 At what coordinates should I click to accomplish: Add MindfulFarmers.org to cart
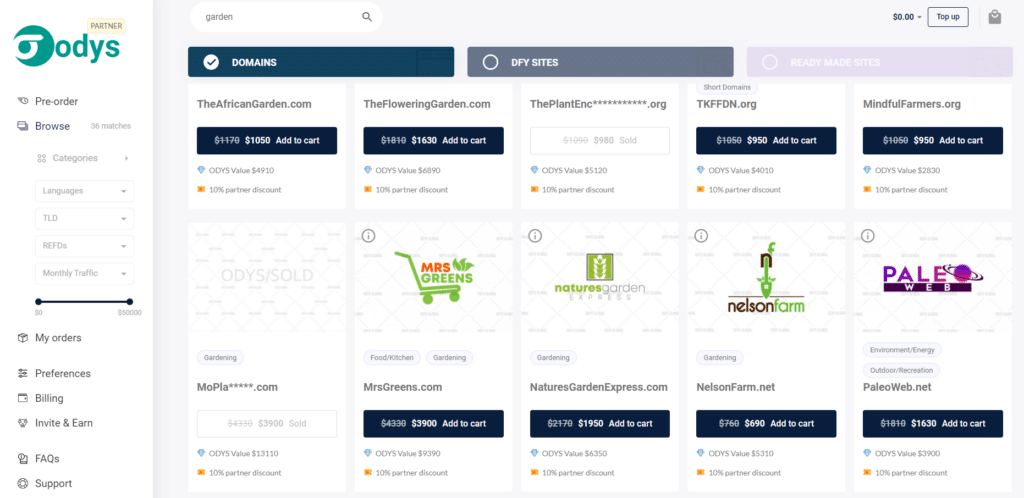tap(933, 140)
